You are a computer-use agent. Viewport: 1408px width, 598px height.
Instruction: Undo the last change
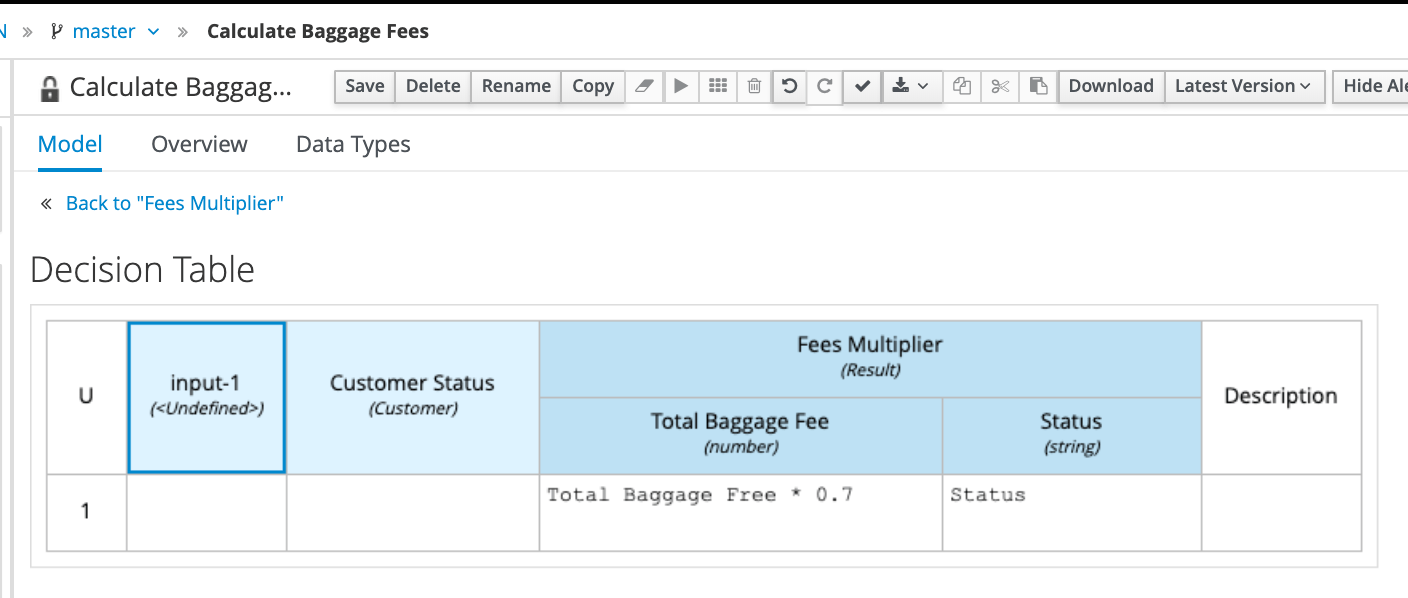789,86
